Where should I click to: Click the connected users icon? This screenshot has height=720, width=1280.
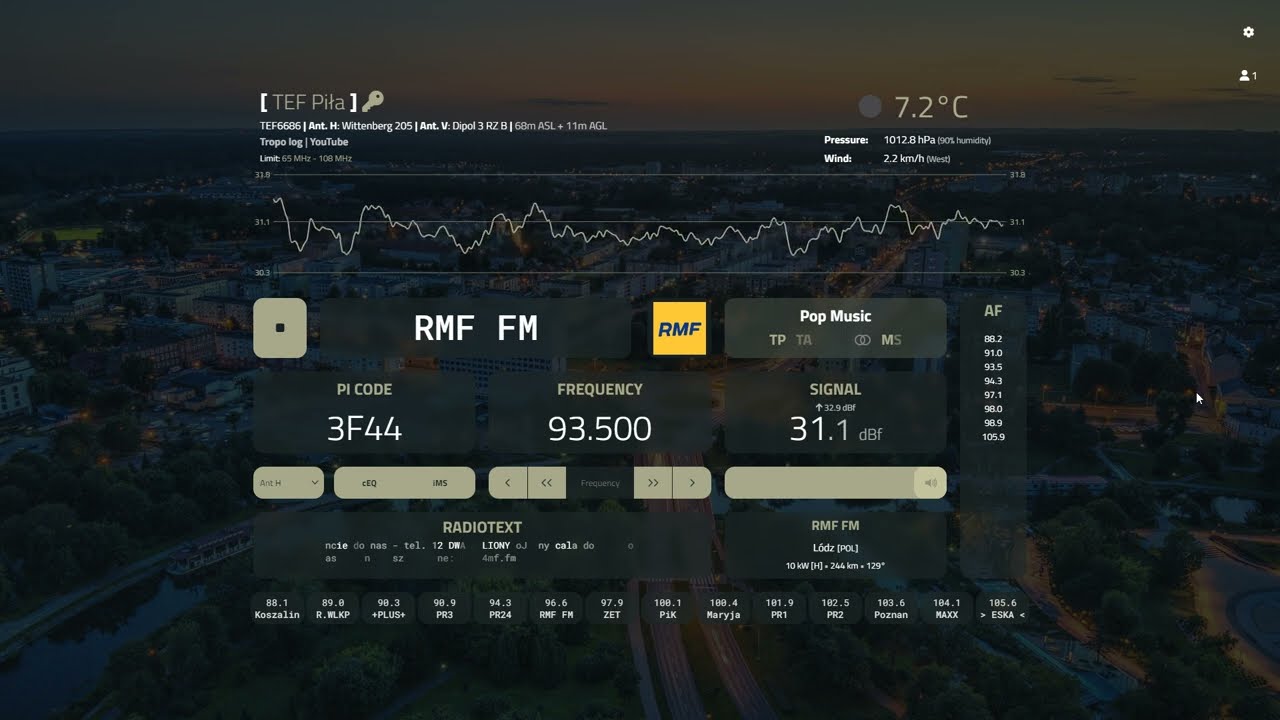[1247, 75]
